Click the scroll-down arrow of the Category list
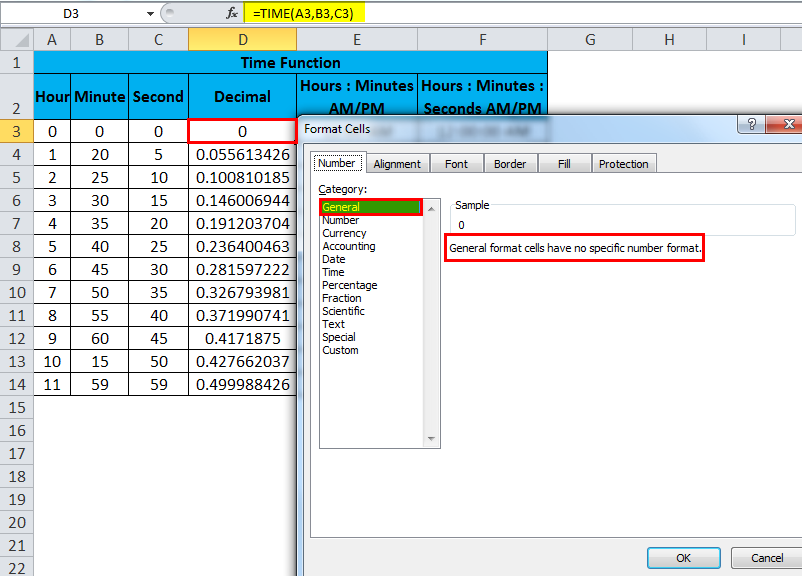 [x=430, y=438]
